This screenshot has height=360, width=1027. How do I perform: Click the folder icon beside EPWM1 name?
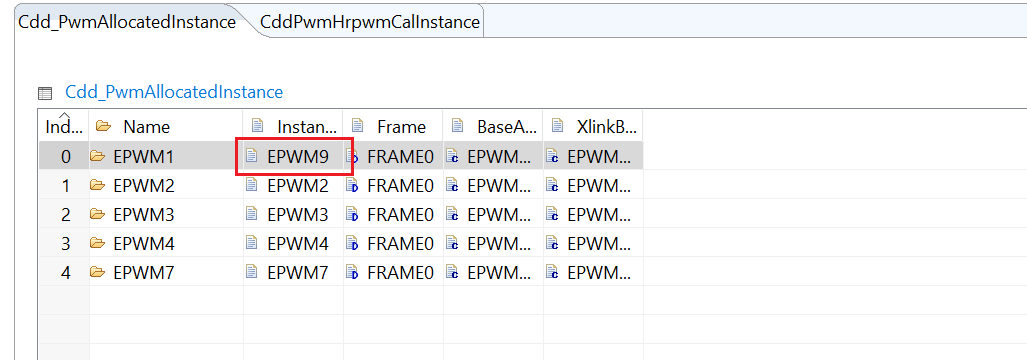pos(98,156)
